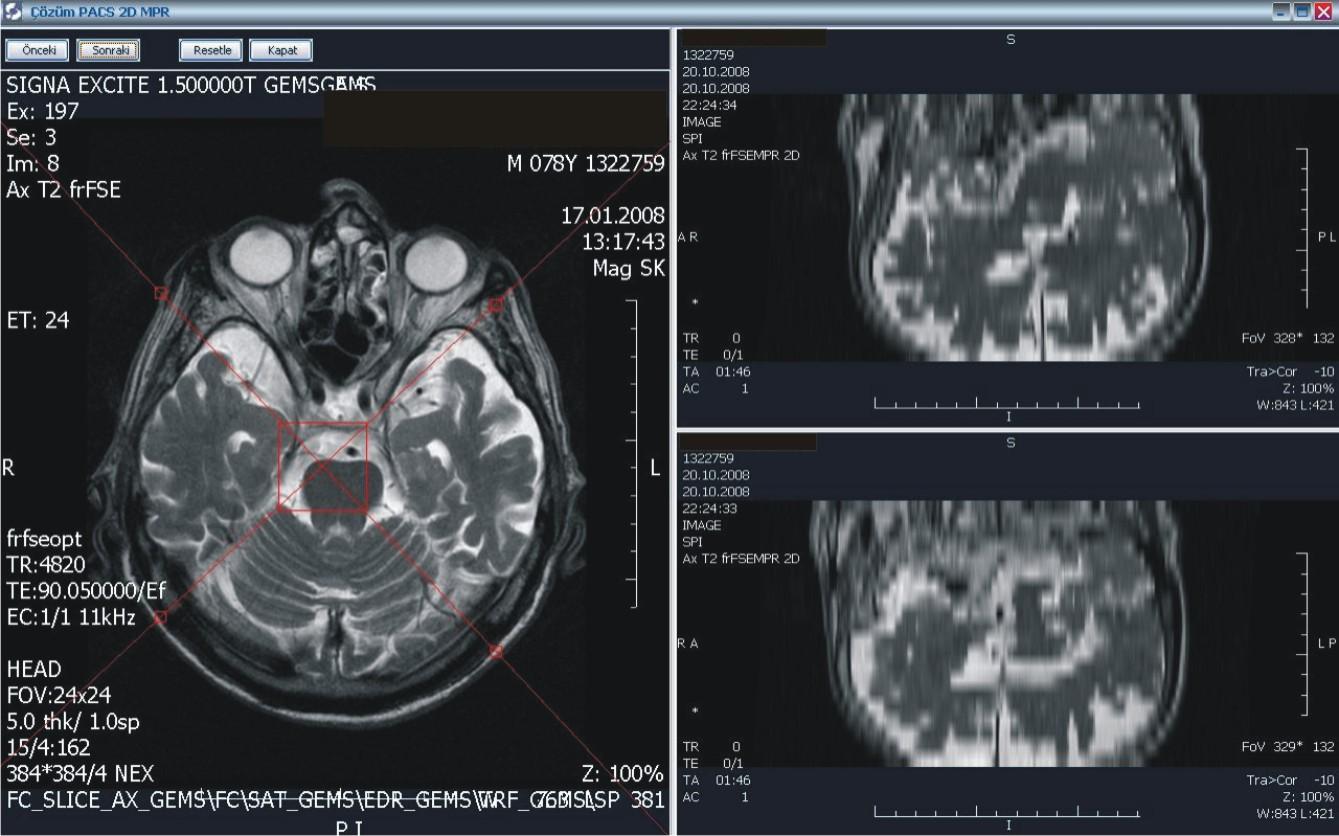Click the horizontal ruler under the bottom-right image
Viewport: 1339px width, 836px height.
pyautogui.click(x=1007, y=812)
